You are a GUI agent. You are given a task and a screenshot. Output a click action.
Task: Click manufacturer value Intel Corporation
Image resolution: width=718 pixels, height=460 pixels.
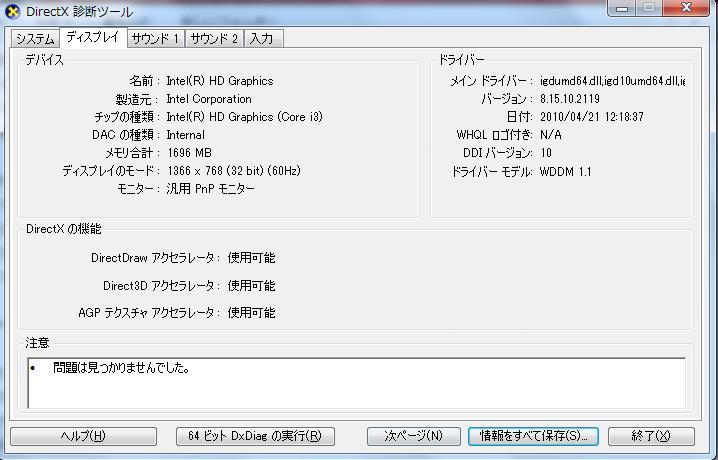click(x=209, y=99)
